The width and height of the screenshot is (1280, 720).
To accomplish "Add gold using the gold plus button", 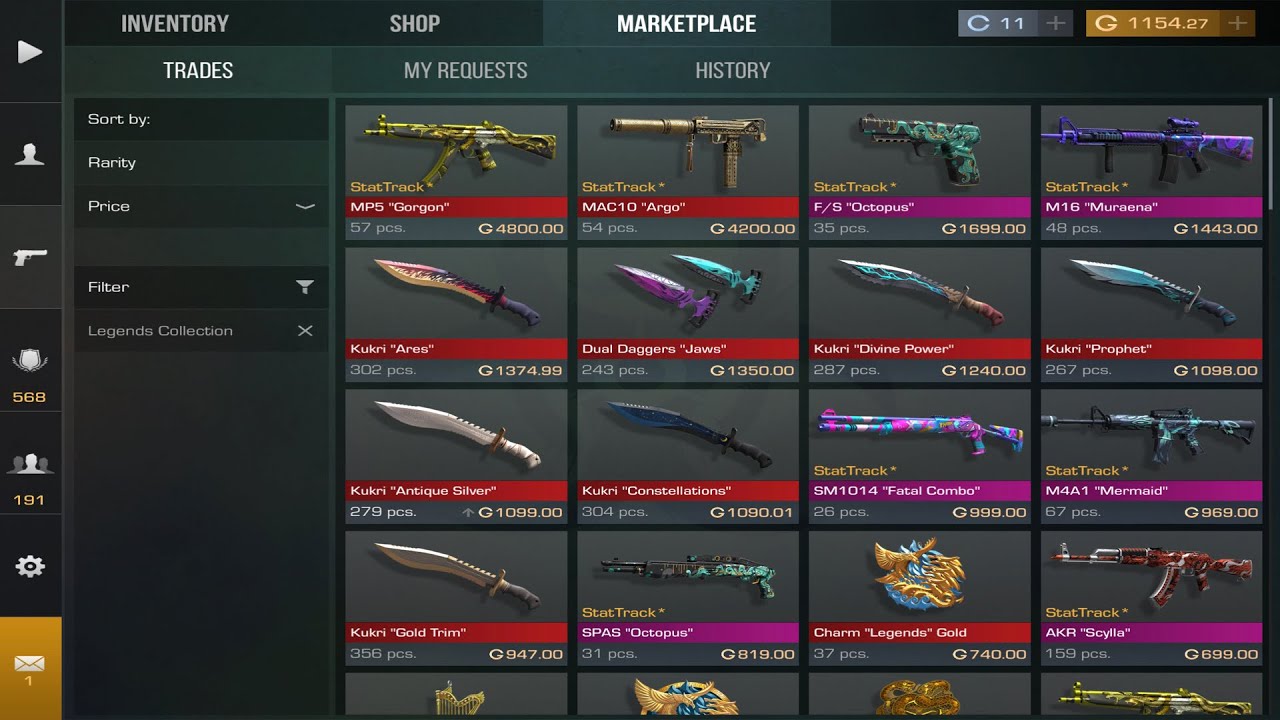I will click(x=1237, y=23).
